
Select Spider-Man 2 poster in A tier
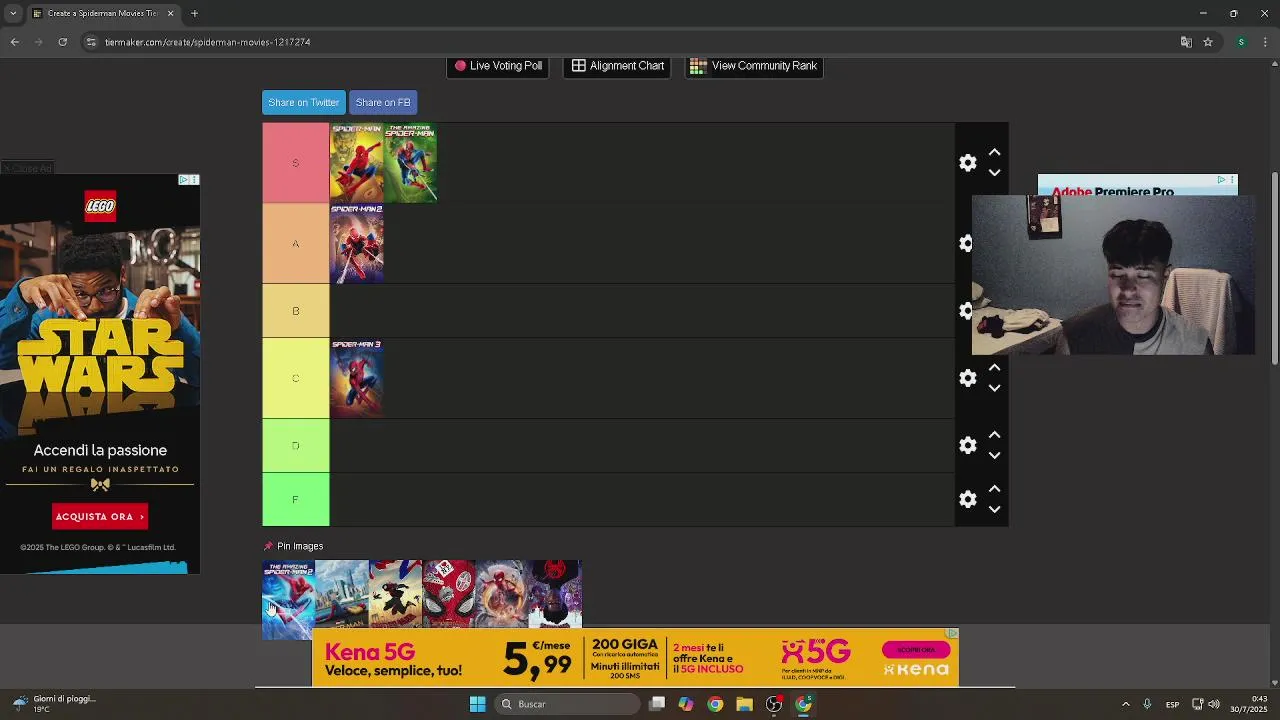(357, 243)
